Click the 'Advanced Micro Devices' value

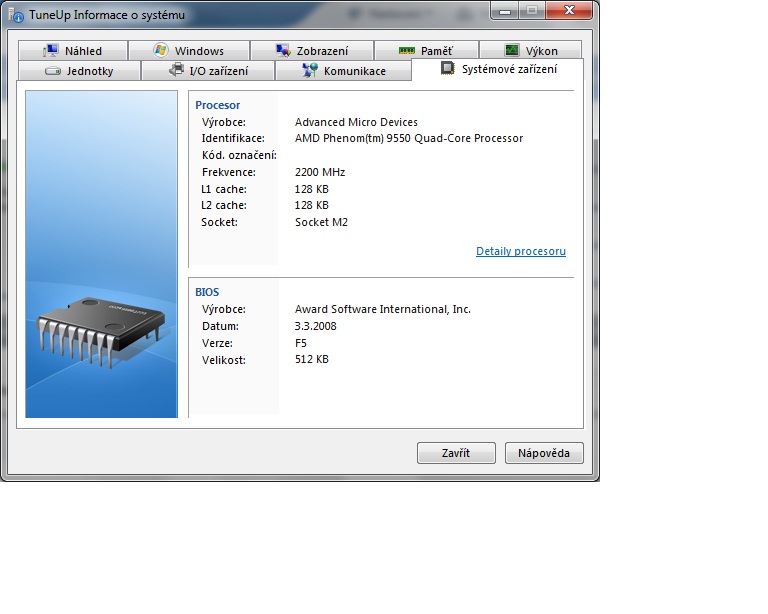[356, 122]
